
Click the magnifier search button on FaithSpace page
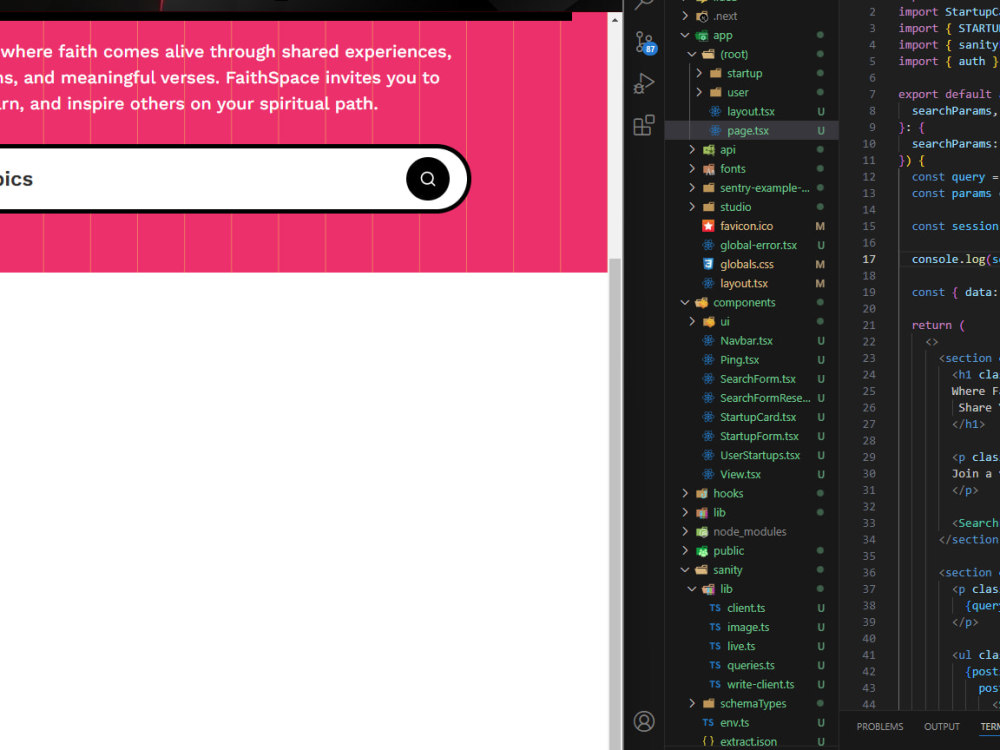coord(428,179)
